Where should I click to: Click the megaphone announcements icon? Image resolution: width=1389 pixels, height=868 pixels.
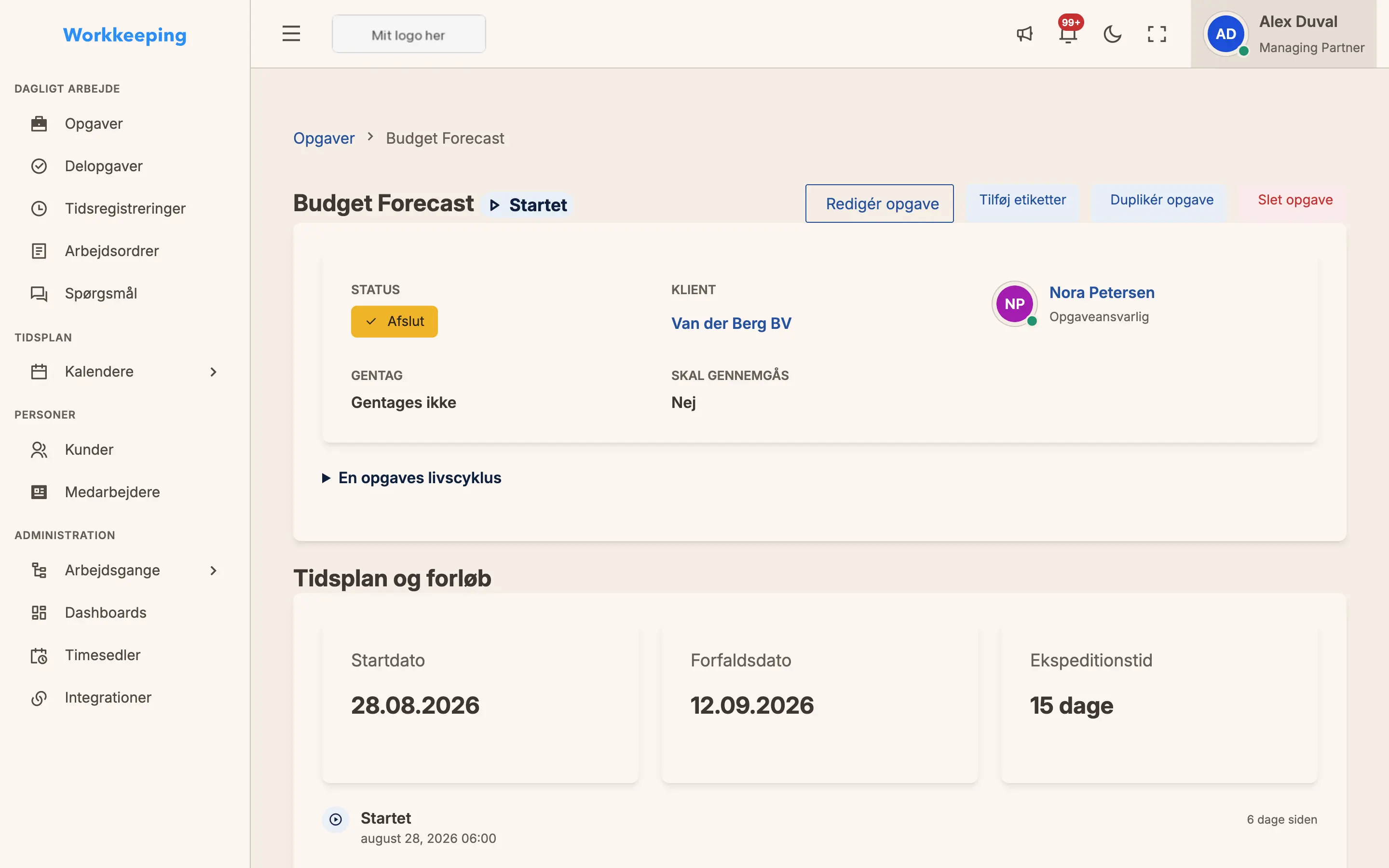pos(1024,34)
